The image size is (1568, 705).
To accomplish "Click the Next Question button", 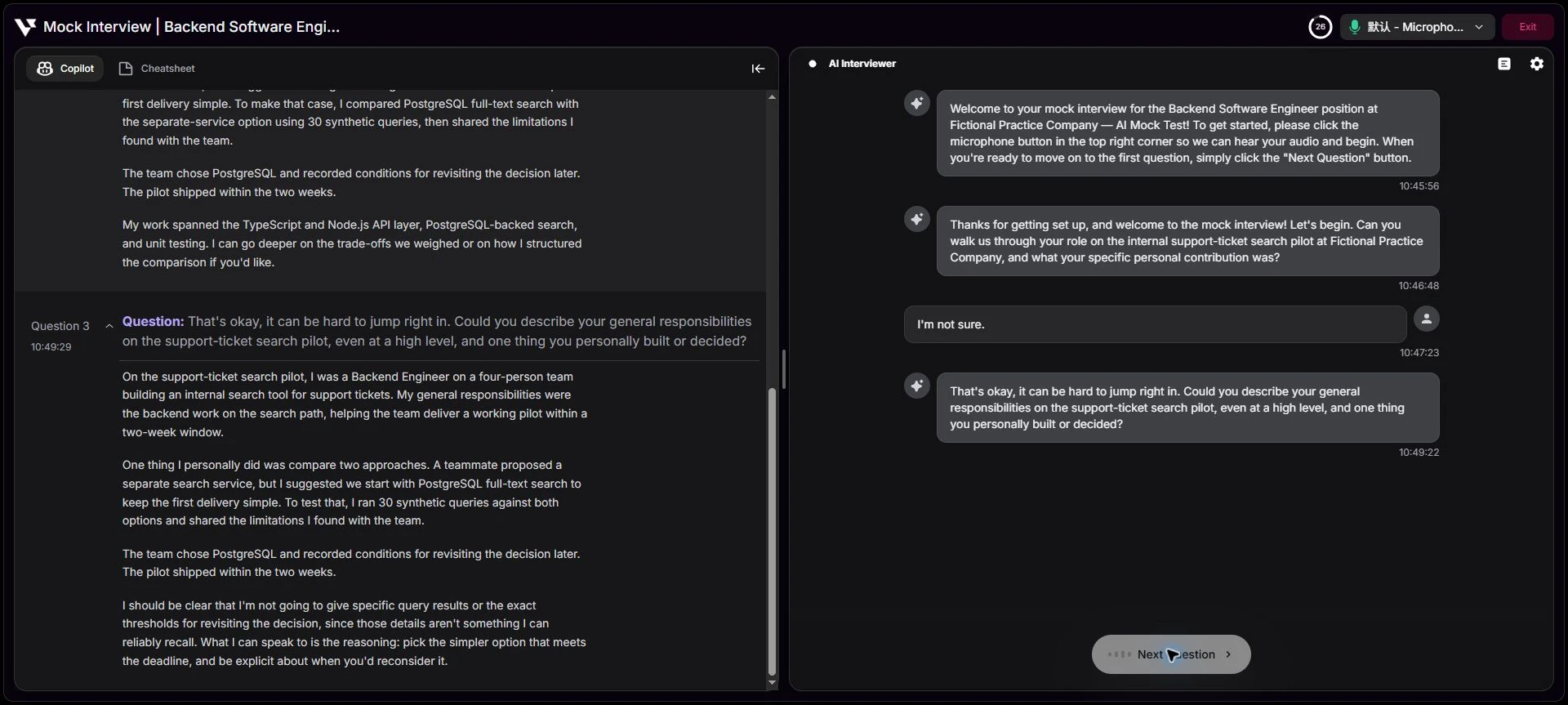I will (1171, 654).
